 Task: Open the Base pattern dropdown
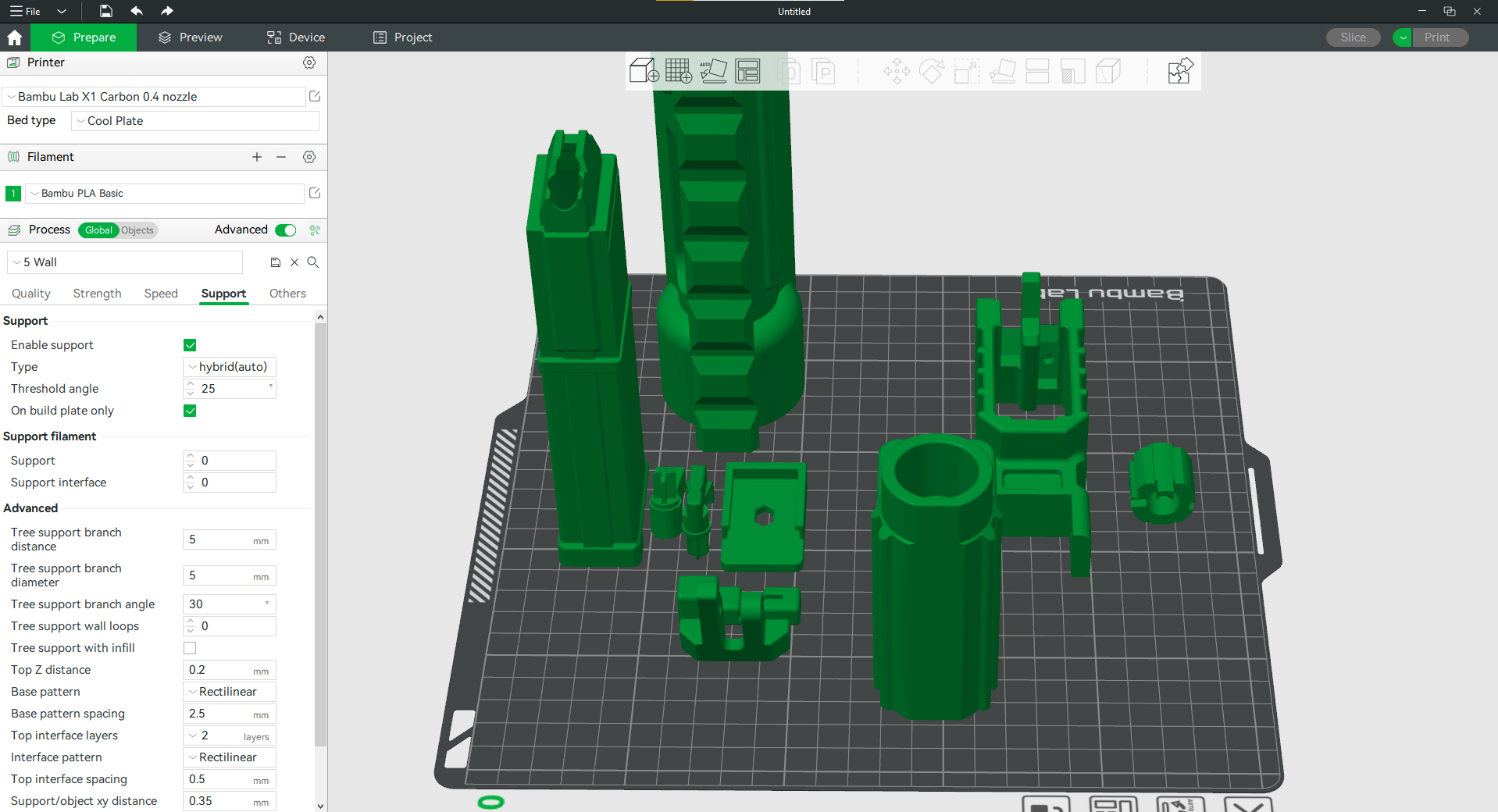(x=230, y=692)
